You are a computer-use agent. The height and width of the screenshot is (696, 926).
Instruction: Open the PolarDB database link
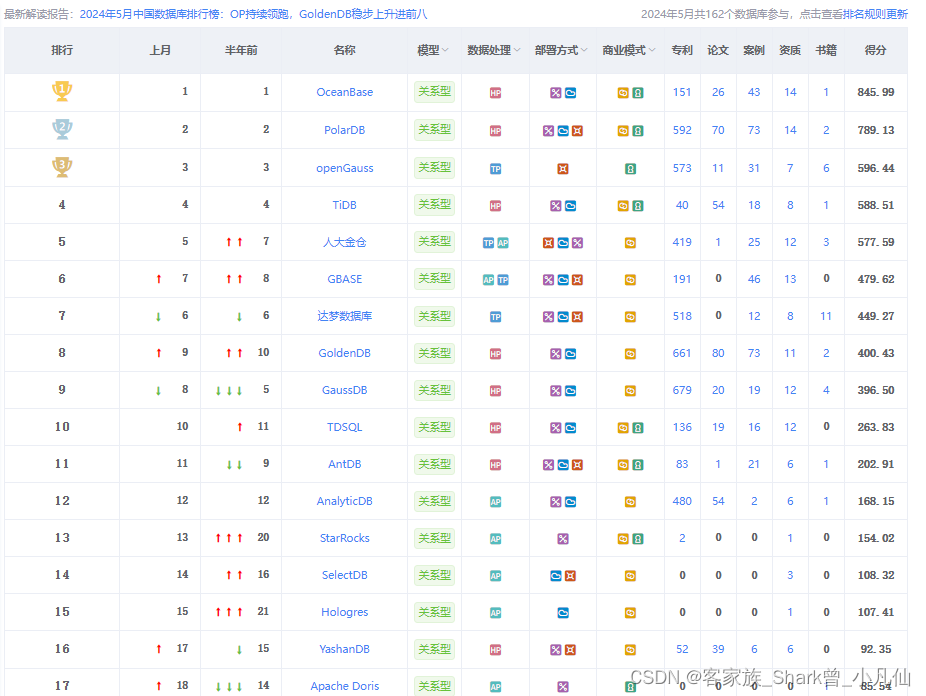click(345, 130)
